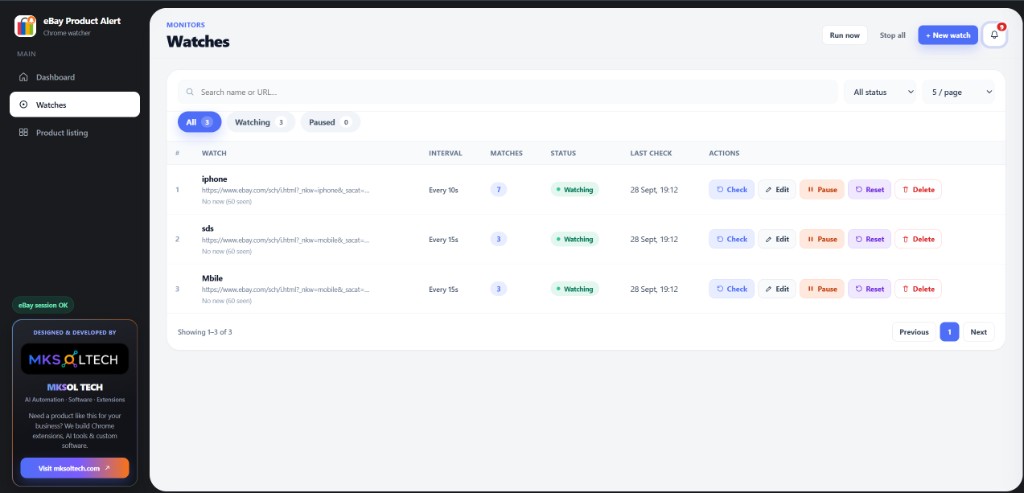Image resolution: width=1024 pixels, height=493 pixels.
Task: Click the Showing 1–3 of 3 text
Action: click(204, 332)
